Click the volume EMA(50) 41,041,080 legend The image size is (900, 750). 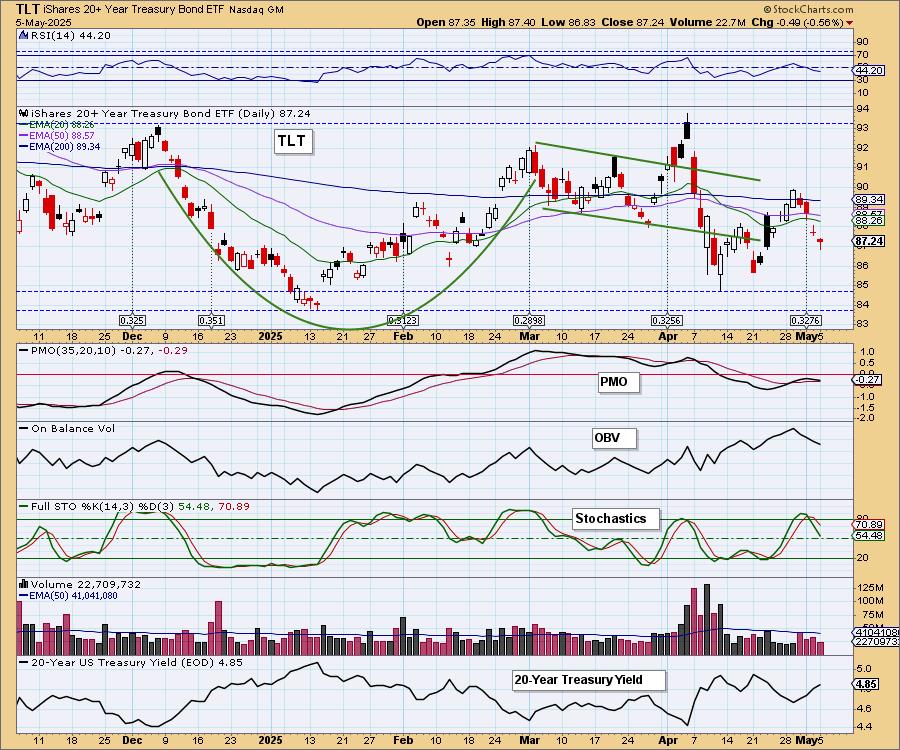[68, 596]
